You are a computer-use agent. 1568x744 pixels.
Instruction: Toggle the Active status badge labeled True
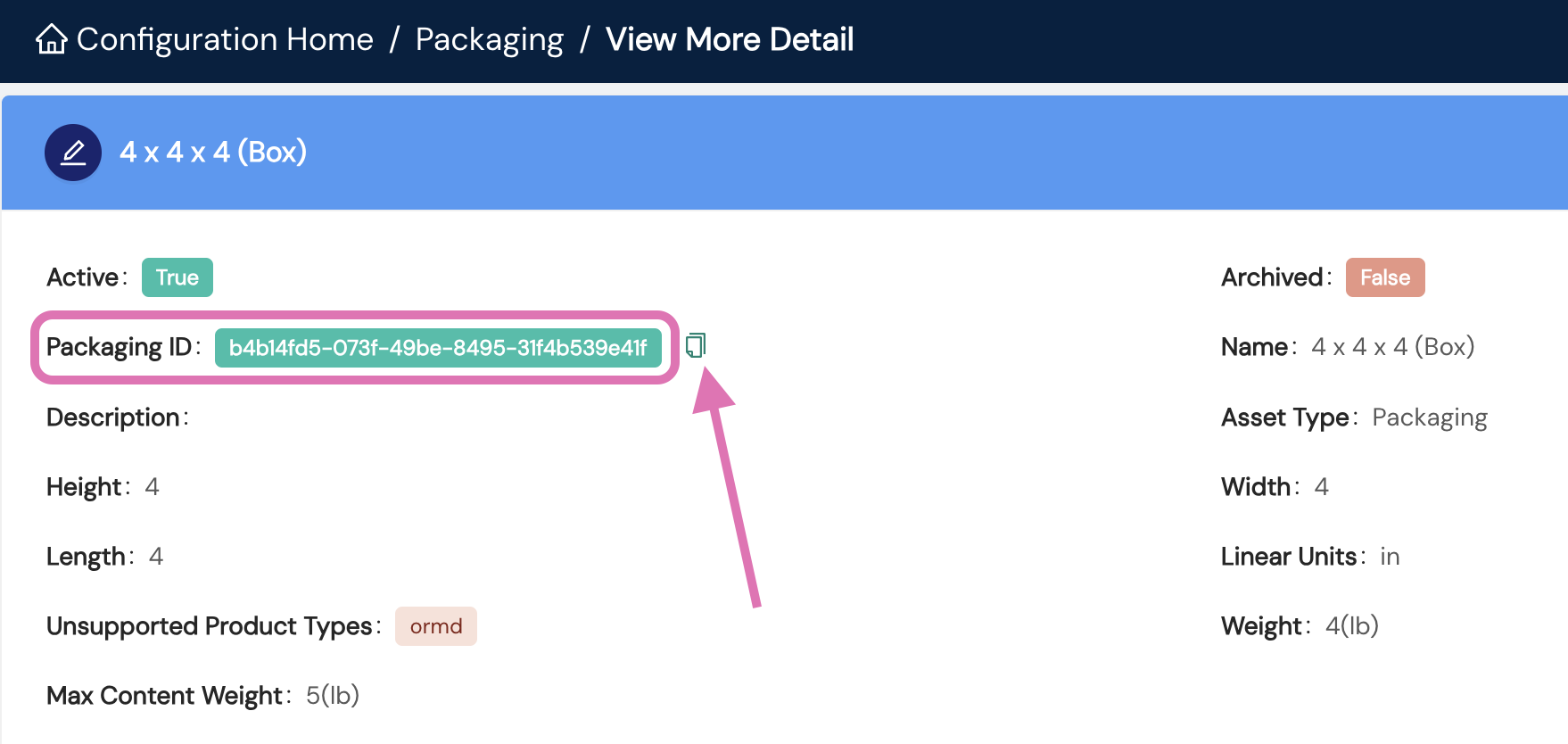pyautogui.click(x=177, y=277)
